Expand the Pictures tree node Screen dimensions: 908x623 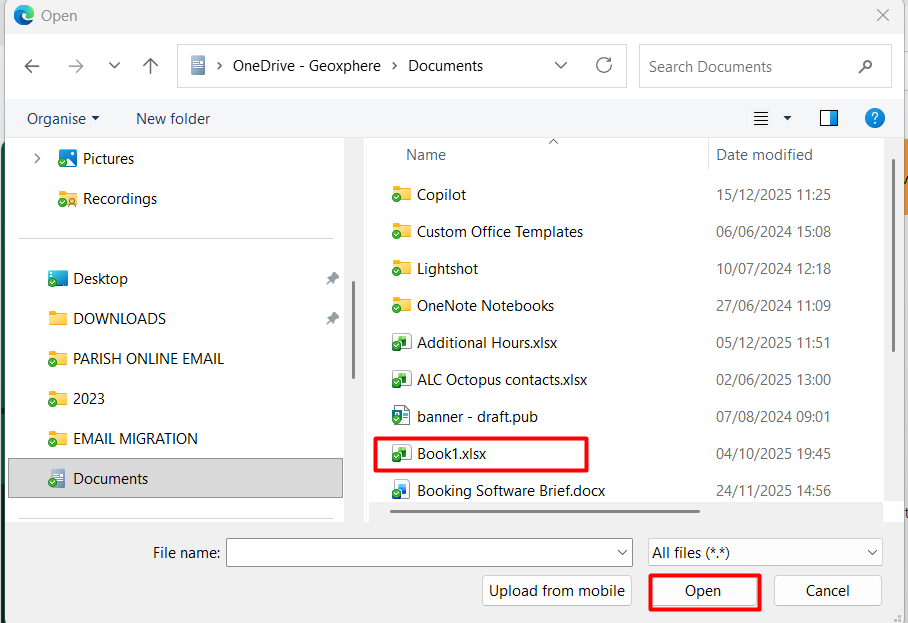[38, 159]
